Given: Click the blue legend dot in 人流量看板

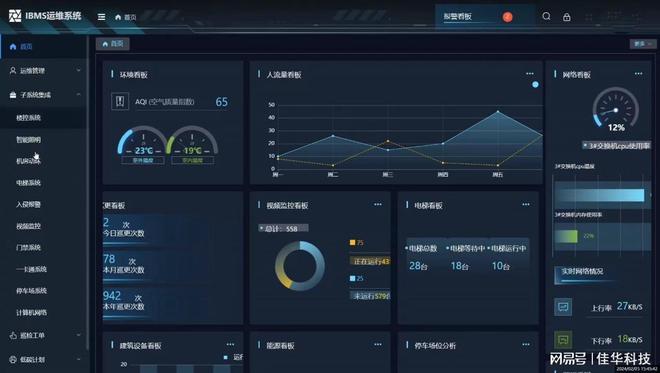Looking at the screenshot, I should click(535, 85).
